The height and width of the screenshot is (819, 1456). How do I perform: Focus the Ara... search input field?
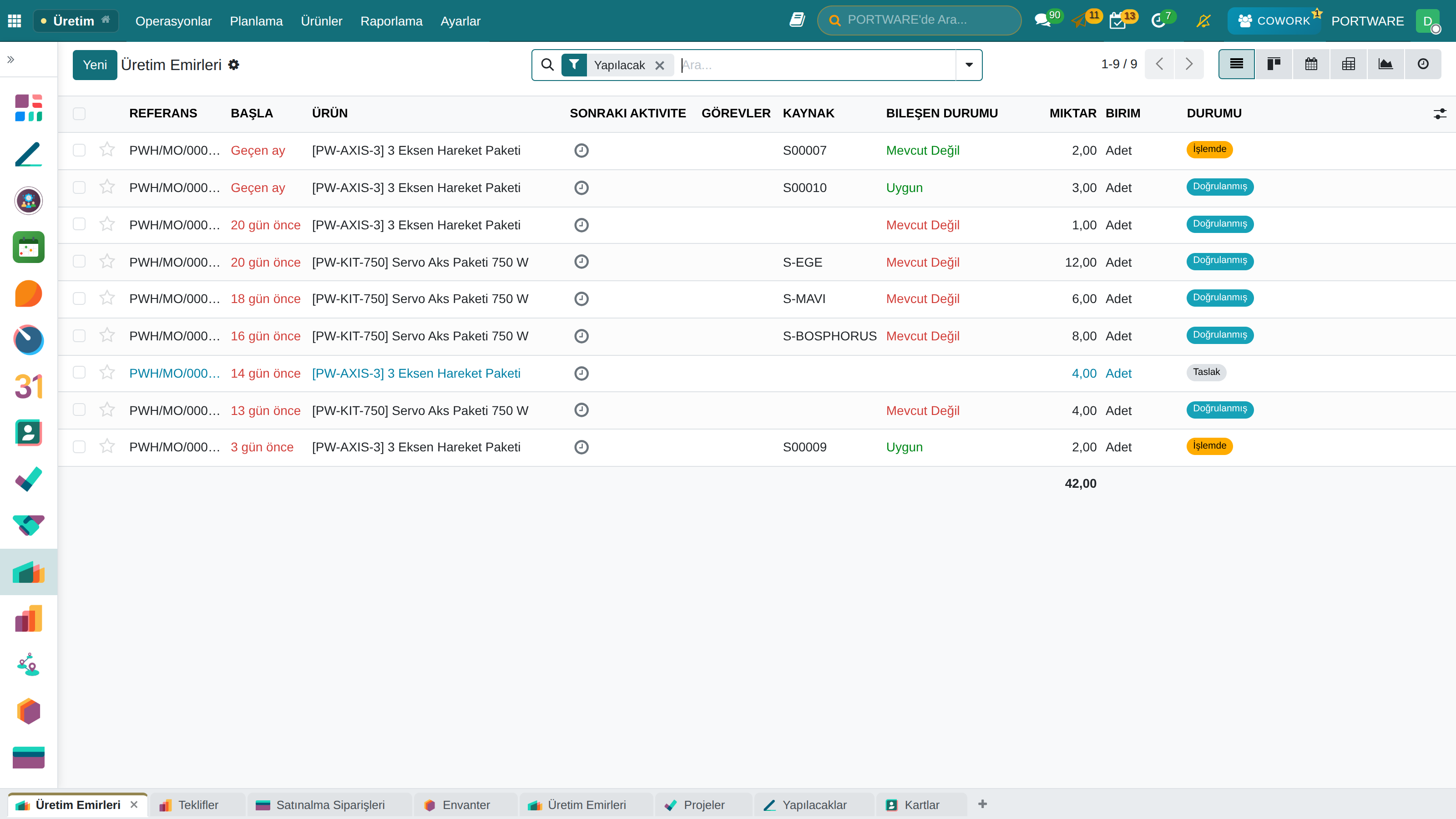(816, 65)
